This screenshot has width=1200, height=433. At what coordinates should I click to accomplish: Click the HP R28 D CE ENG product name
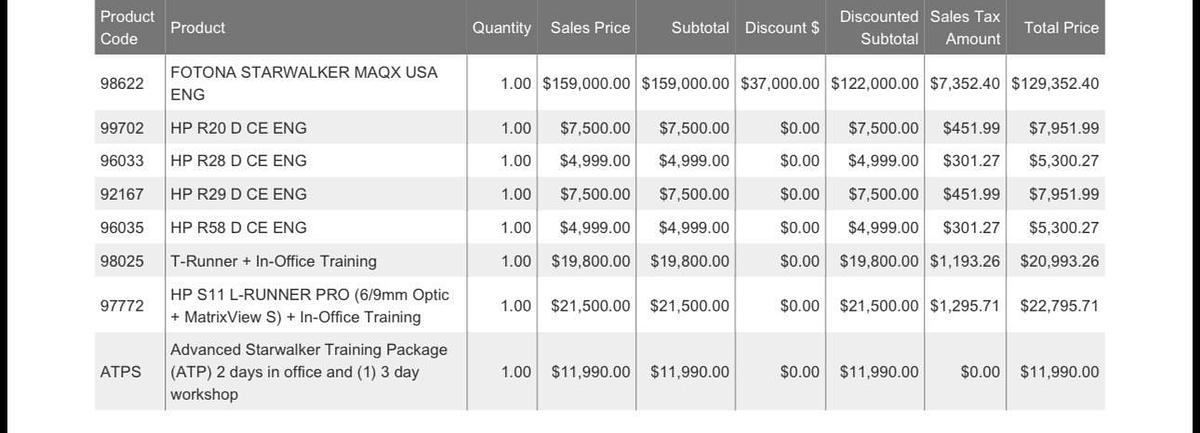(x=239, y=161)
